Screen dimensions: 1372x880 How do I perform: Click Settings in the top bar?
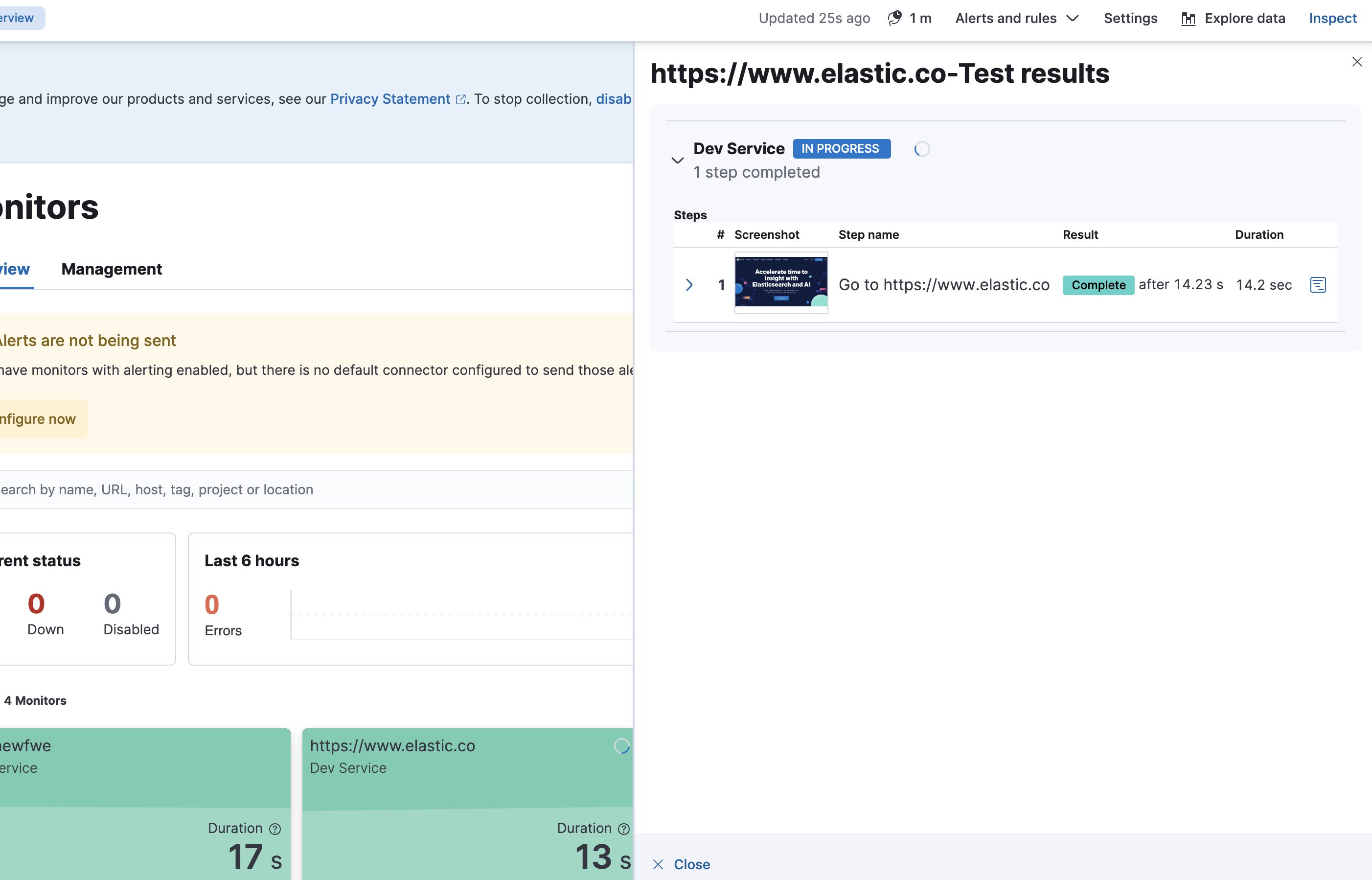coord(1130,18)
